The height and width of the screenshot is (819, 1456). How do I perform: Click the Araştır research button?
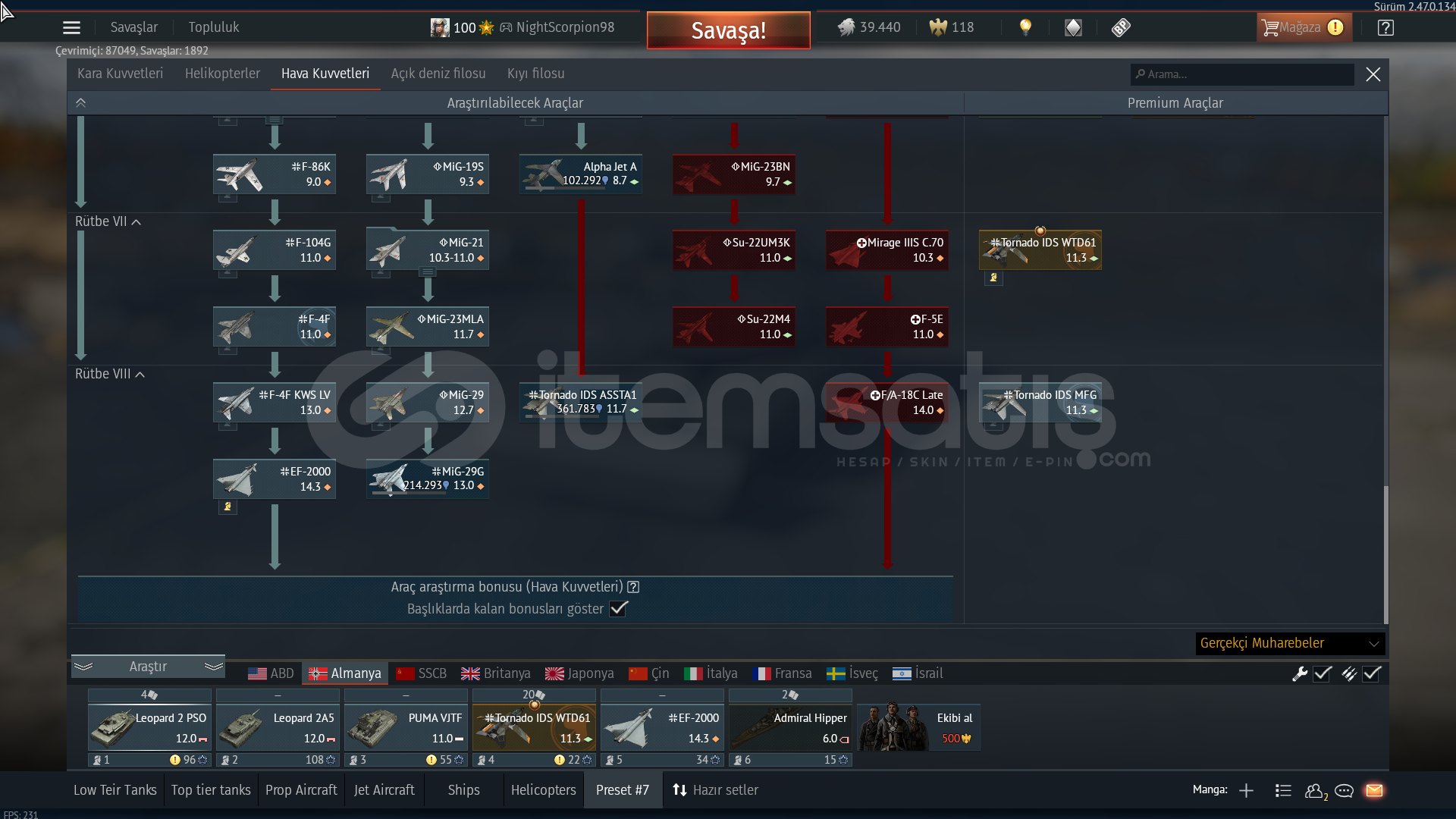(x=148, y=667)
